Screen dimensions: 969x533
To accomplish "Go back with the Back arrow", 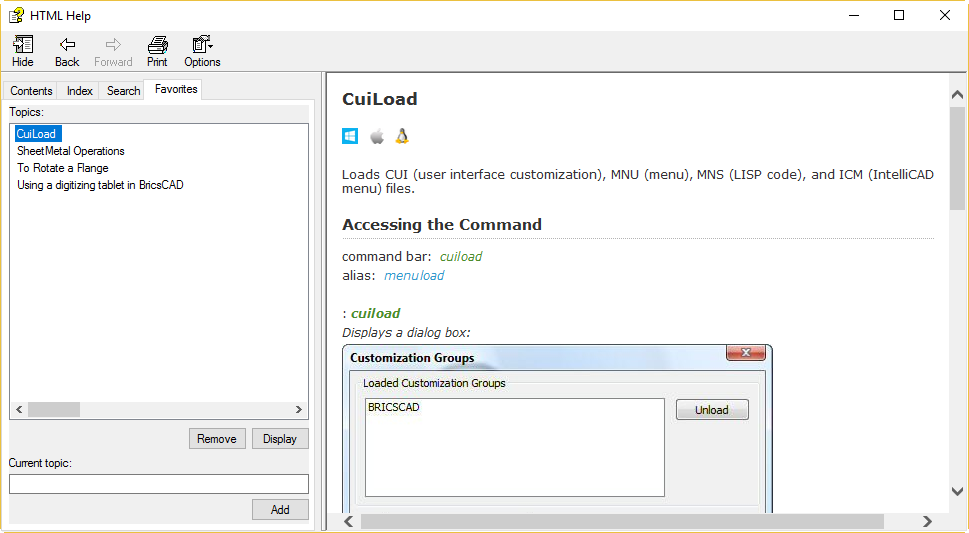I will 67,51.
